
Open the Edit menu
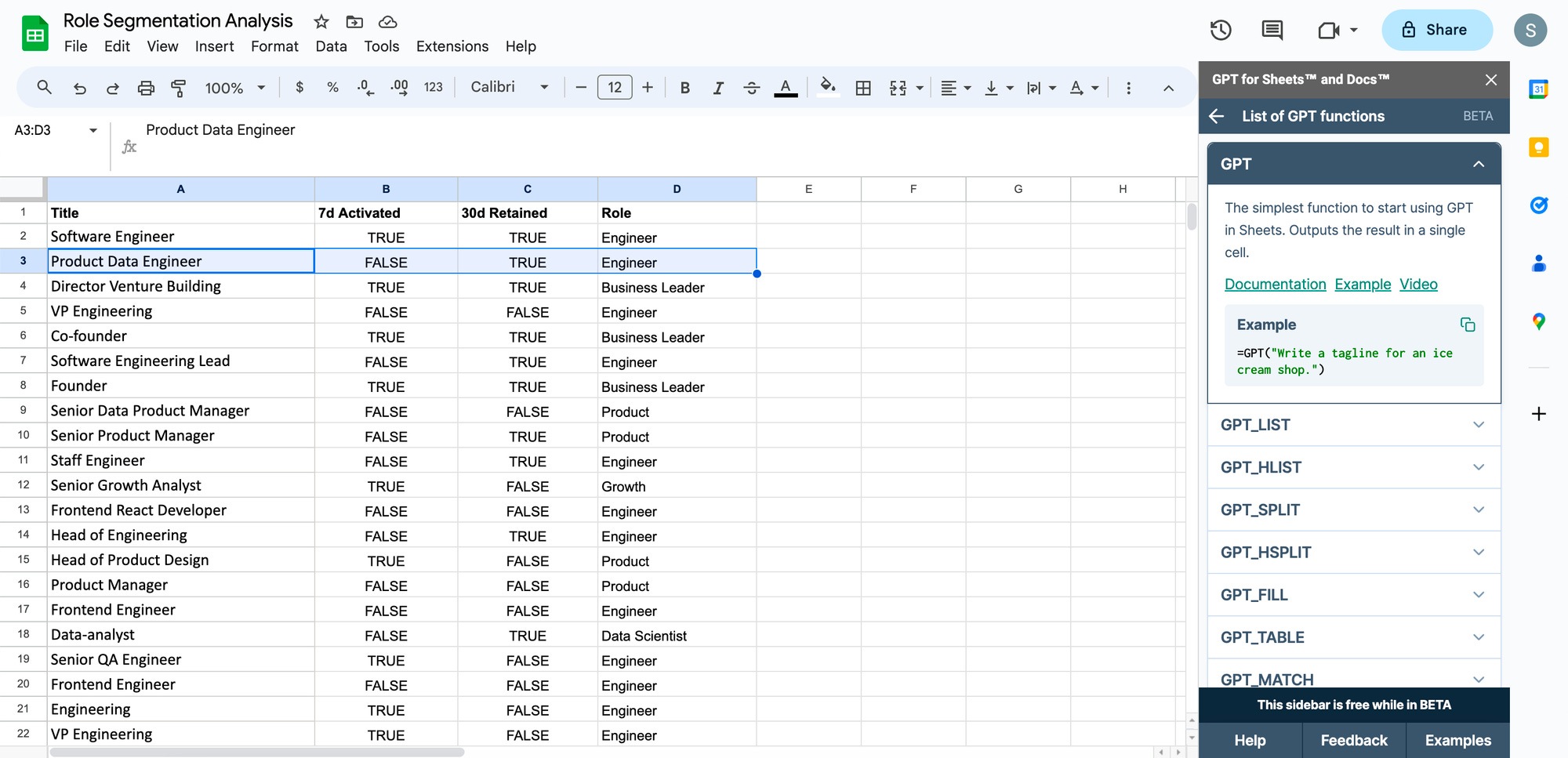[x=117, y=46]
